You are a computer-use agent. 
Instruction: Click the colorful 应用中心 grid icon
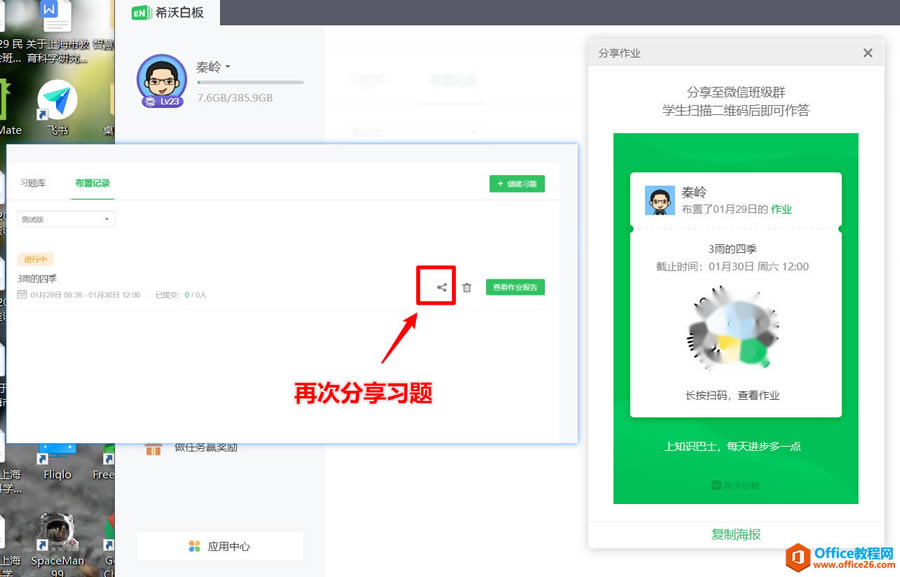click(195, 546)
